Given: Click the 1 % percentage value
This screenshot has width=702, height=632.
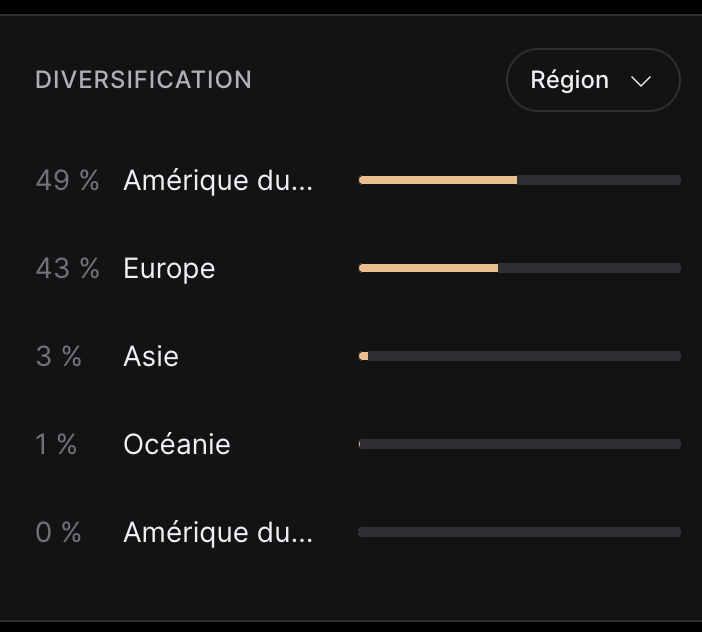Looking at the screenshot, I should click(57, 444).
